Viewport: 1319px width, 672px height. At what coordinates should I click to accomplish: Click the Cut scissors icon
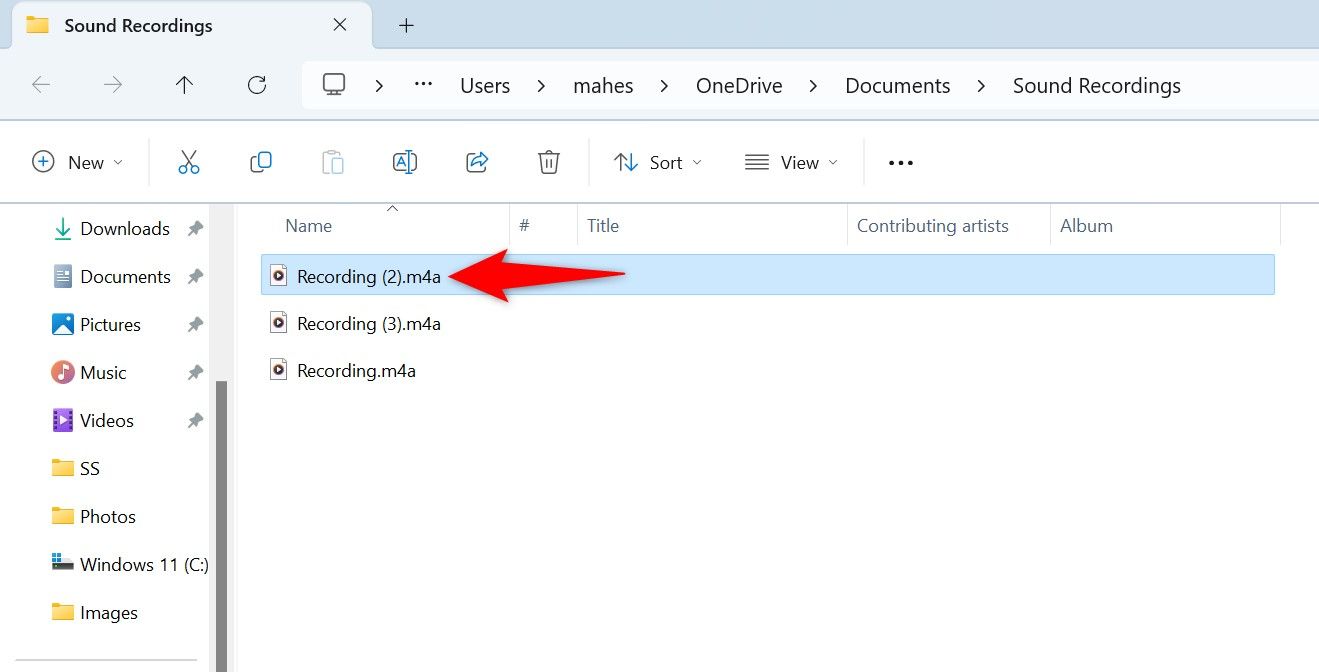pos(189,162)
